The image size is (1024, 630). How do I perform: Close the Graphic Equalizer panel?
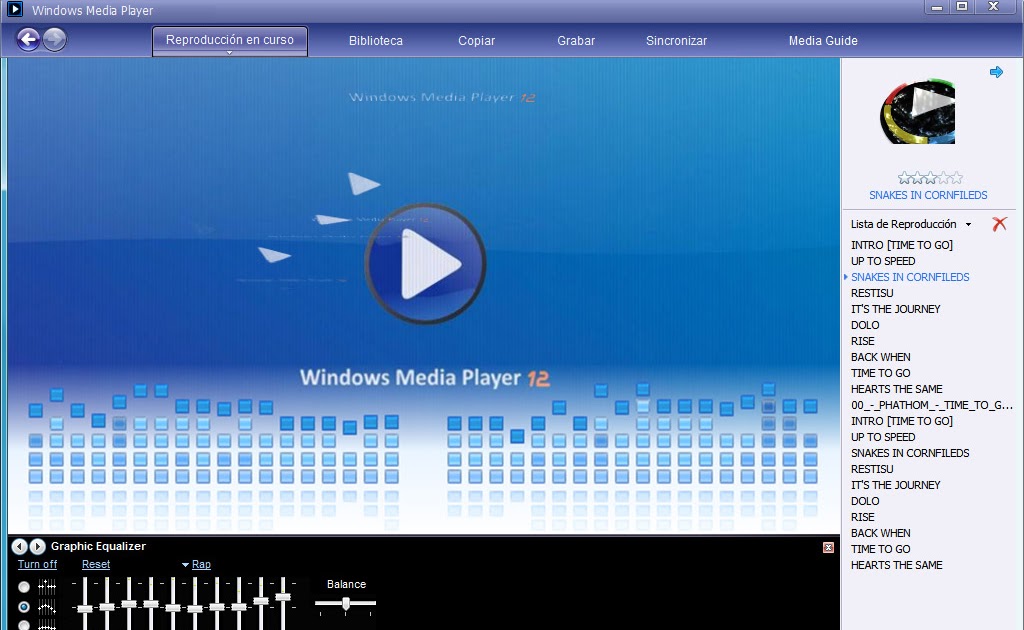click(x=828, y=547)
